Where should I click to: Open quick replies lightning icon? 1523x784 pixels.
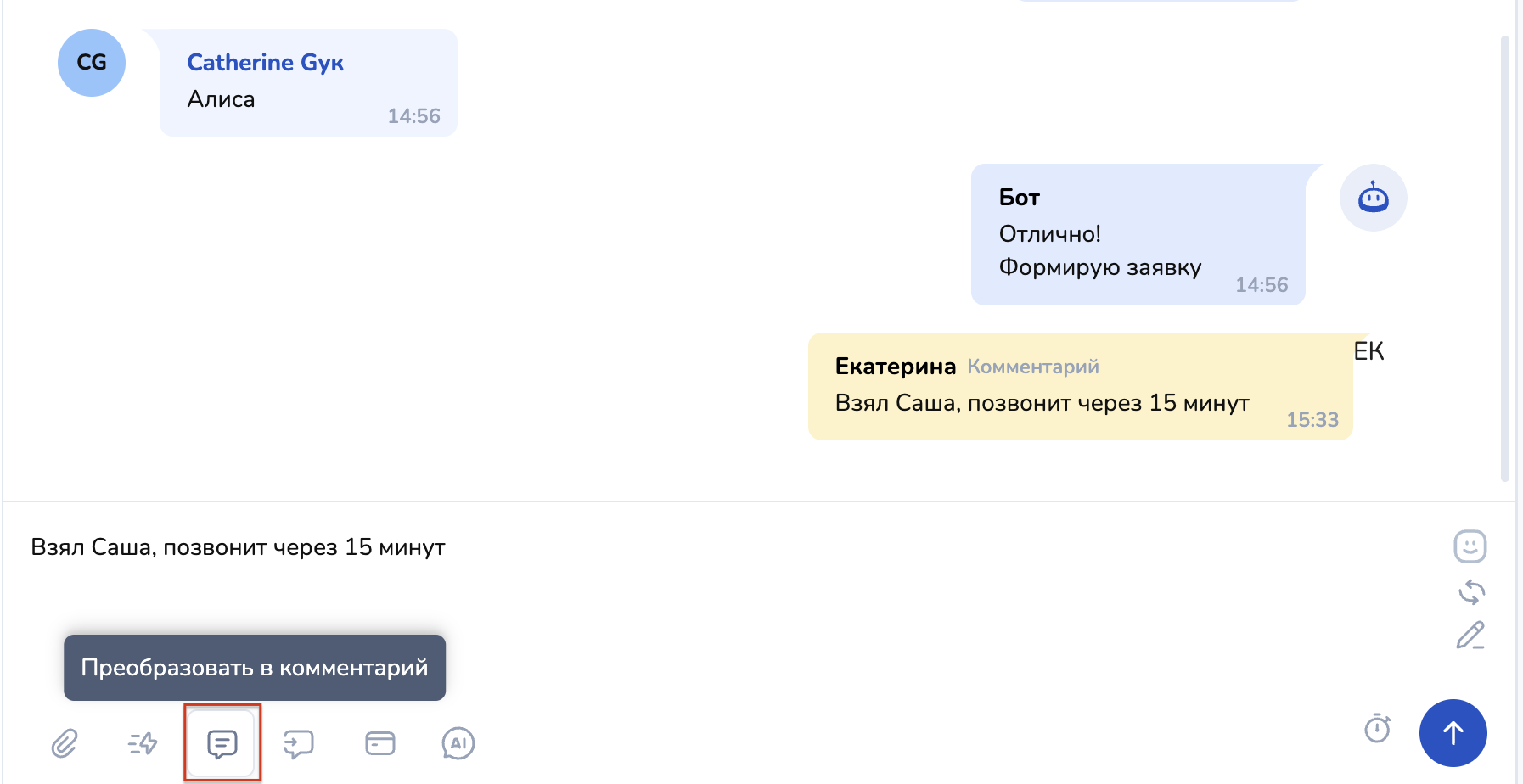(x=143, y=744)
